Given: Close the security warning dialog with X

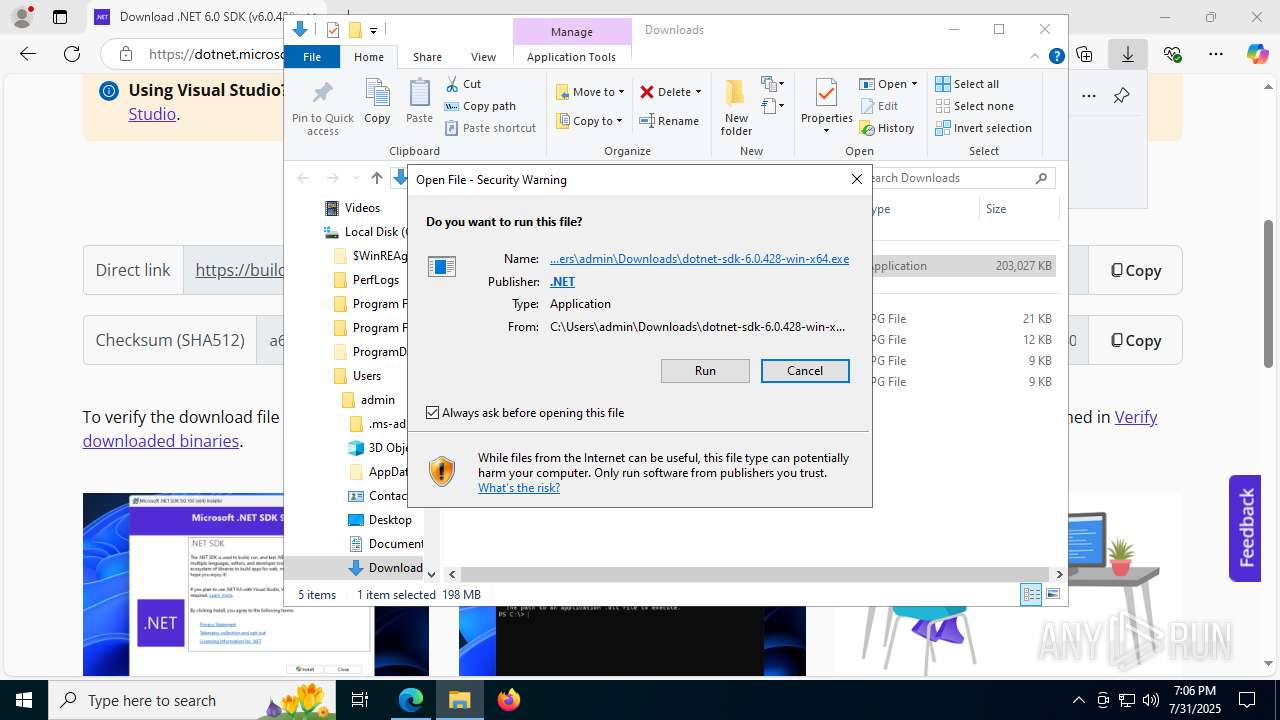Looking at the screenshot, I should coord(856,179).
